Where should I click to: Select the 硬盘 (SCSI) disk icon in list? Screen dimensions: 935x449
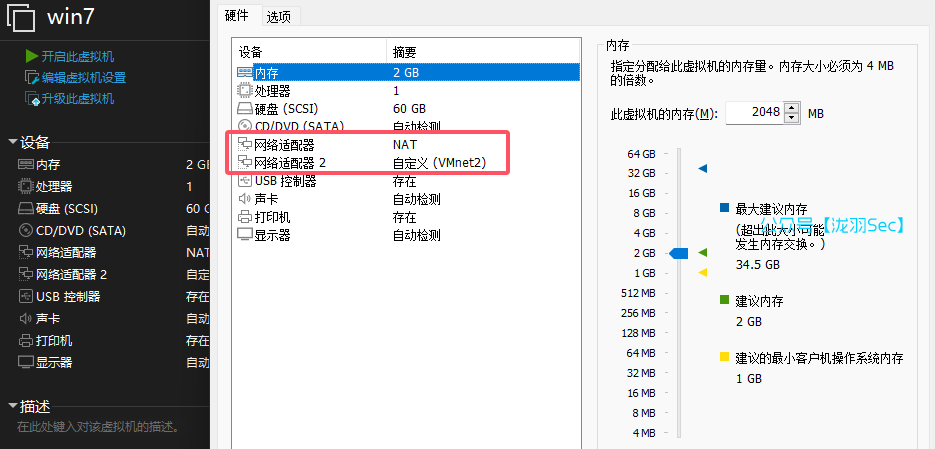(245, 108)
